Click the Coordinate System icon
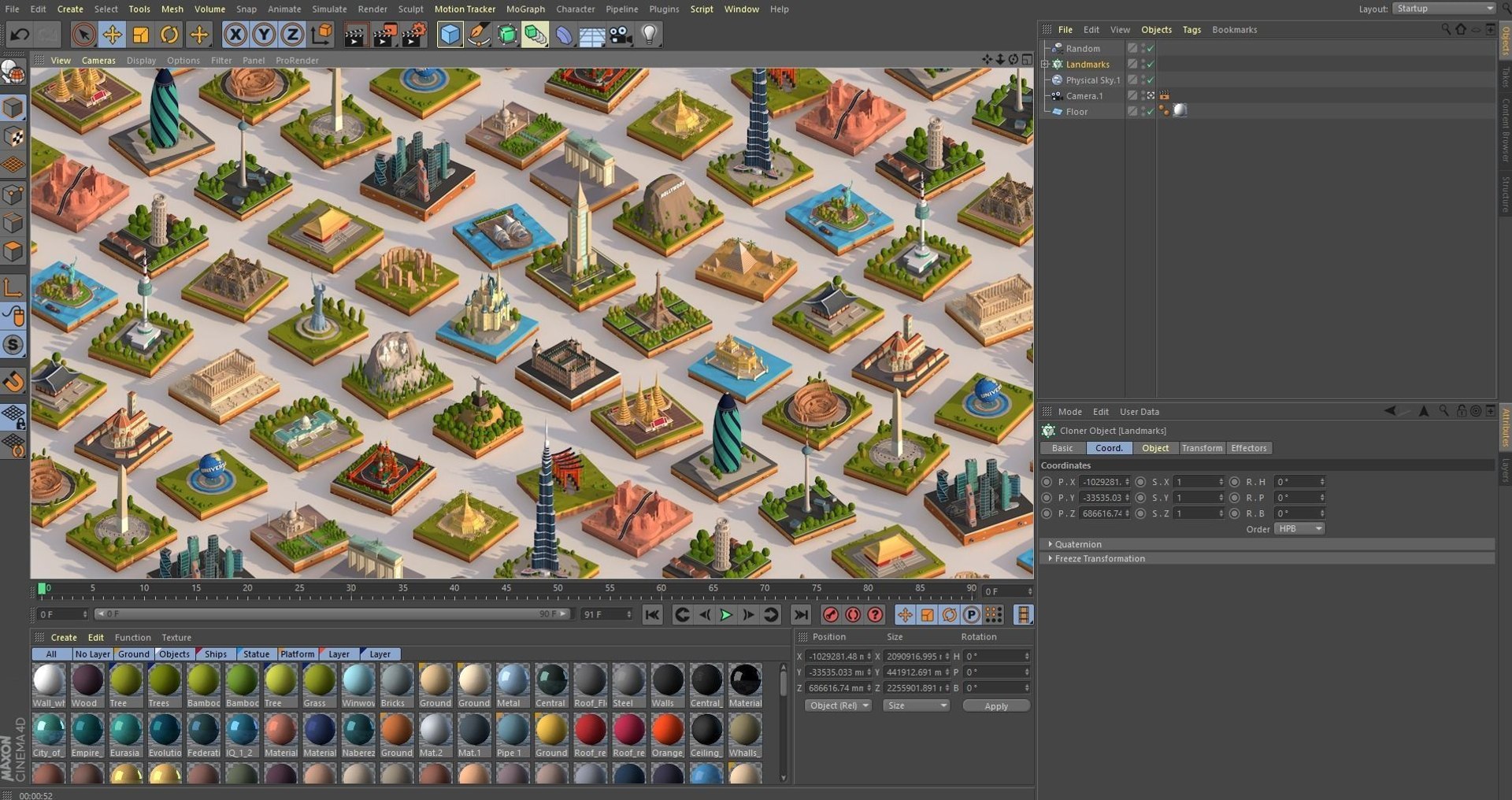Viewport: 1512px width, 800px height. [x=321, y=35]
